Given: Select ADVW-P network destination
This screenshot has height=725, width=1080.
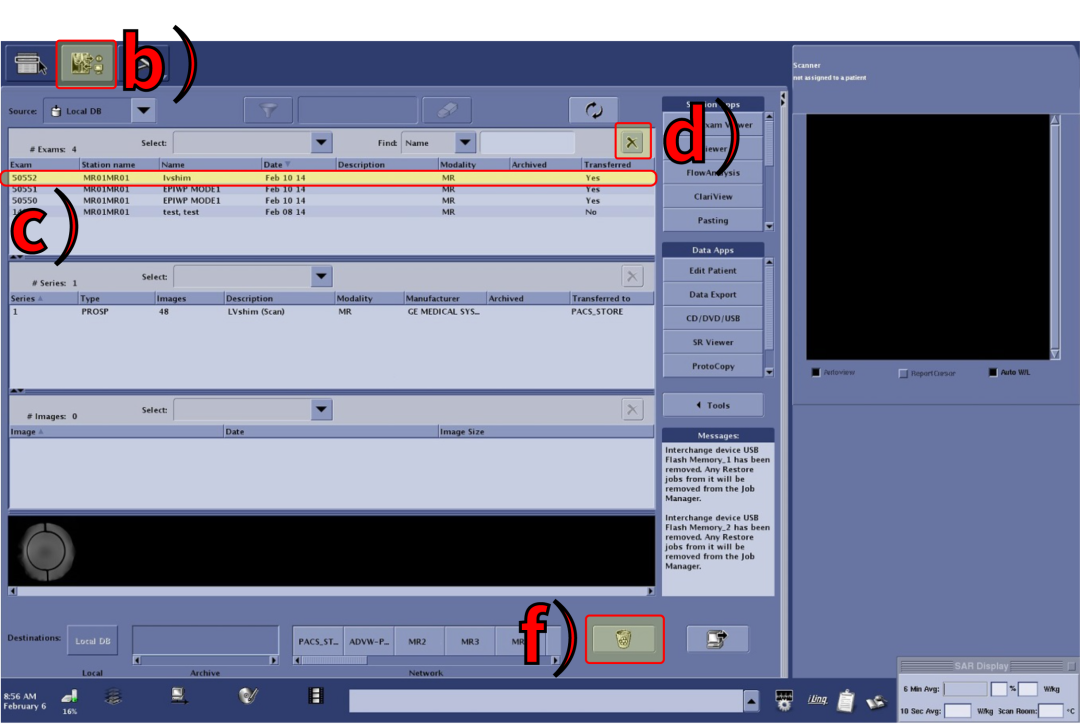Looking at the screenshot, I should pos(368,641).
